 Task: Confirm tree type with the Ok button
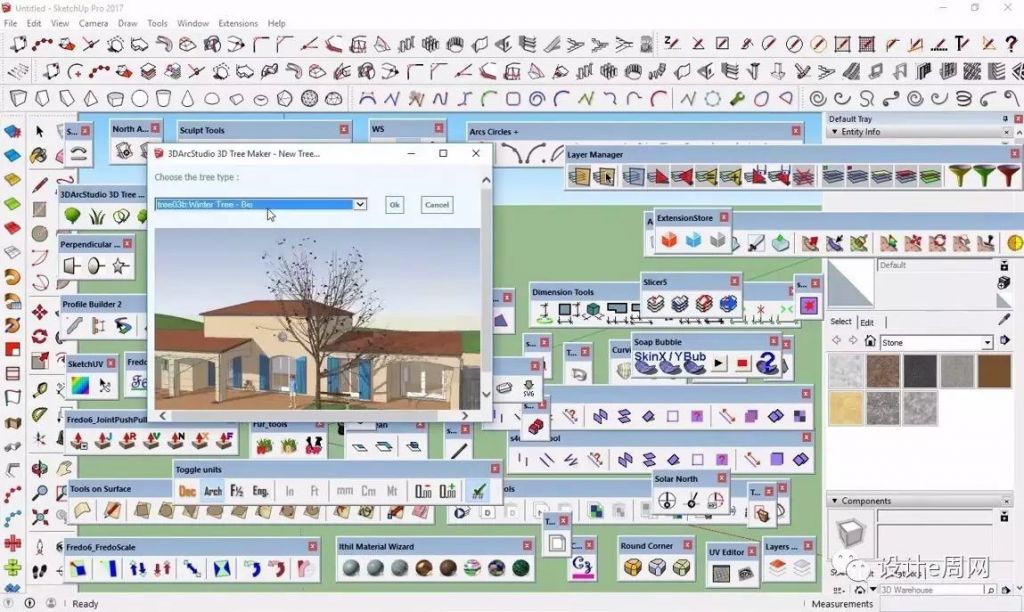[x=394, y=204]
